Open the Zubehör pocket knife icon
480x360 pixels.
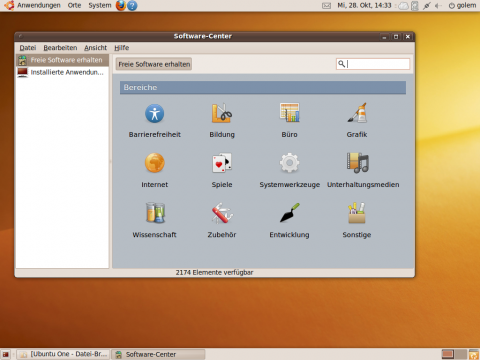pos(222,213)
